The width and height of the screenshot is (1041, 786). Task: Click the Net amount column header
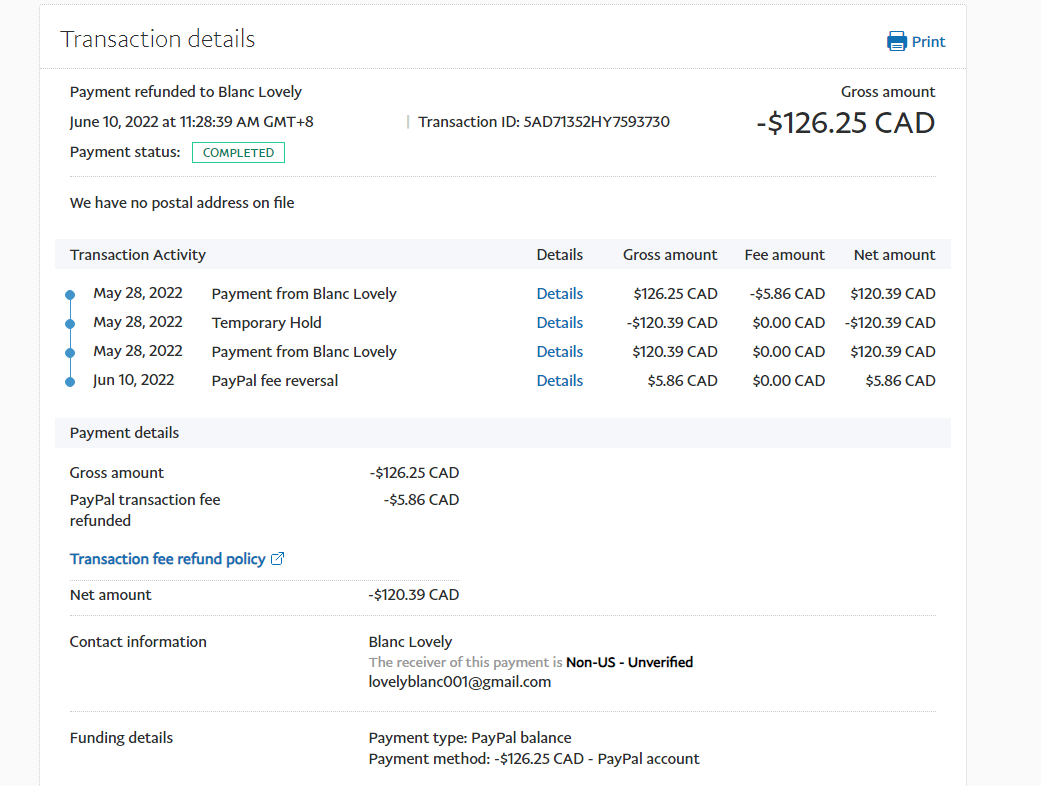(x=894, y=255)
